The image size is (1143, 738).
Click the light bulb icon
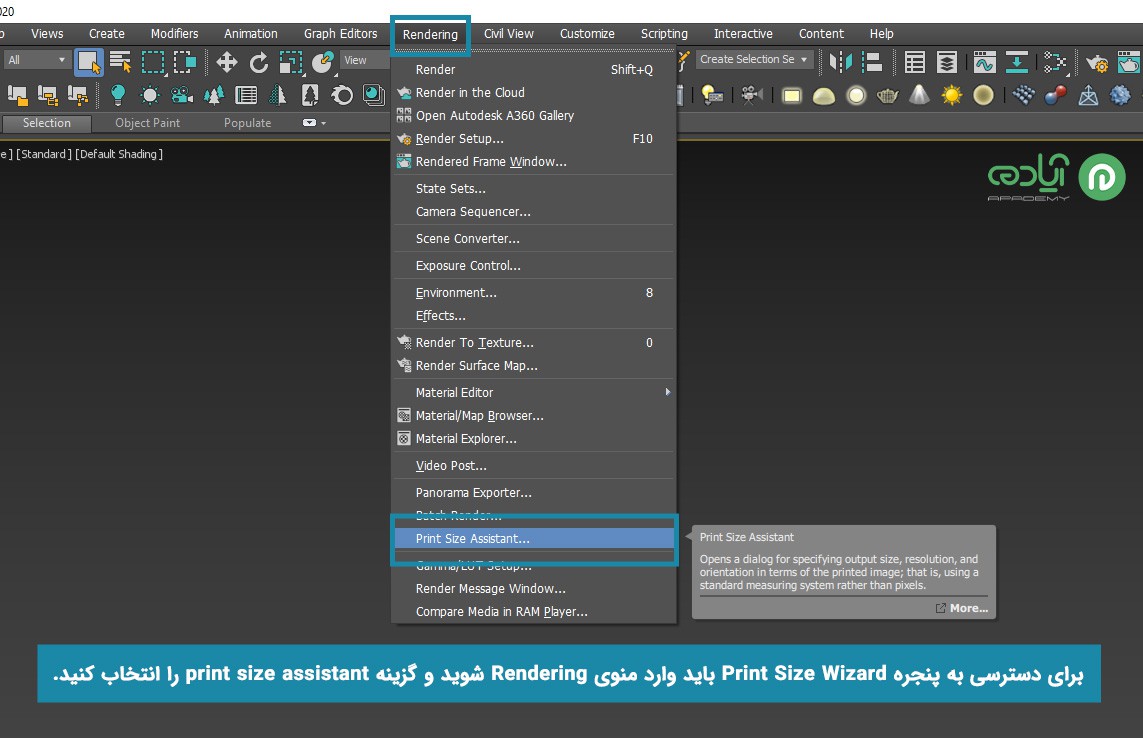click(x=117, y=95)
